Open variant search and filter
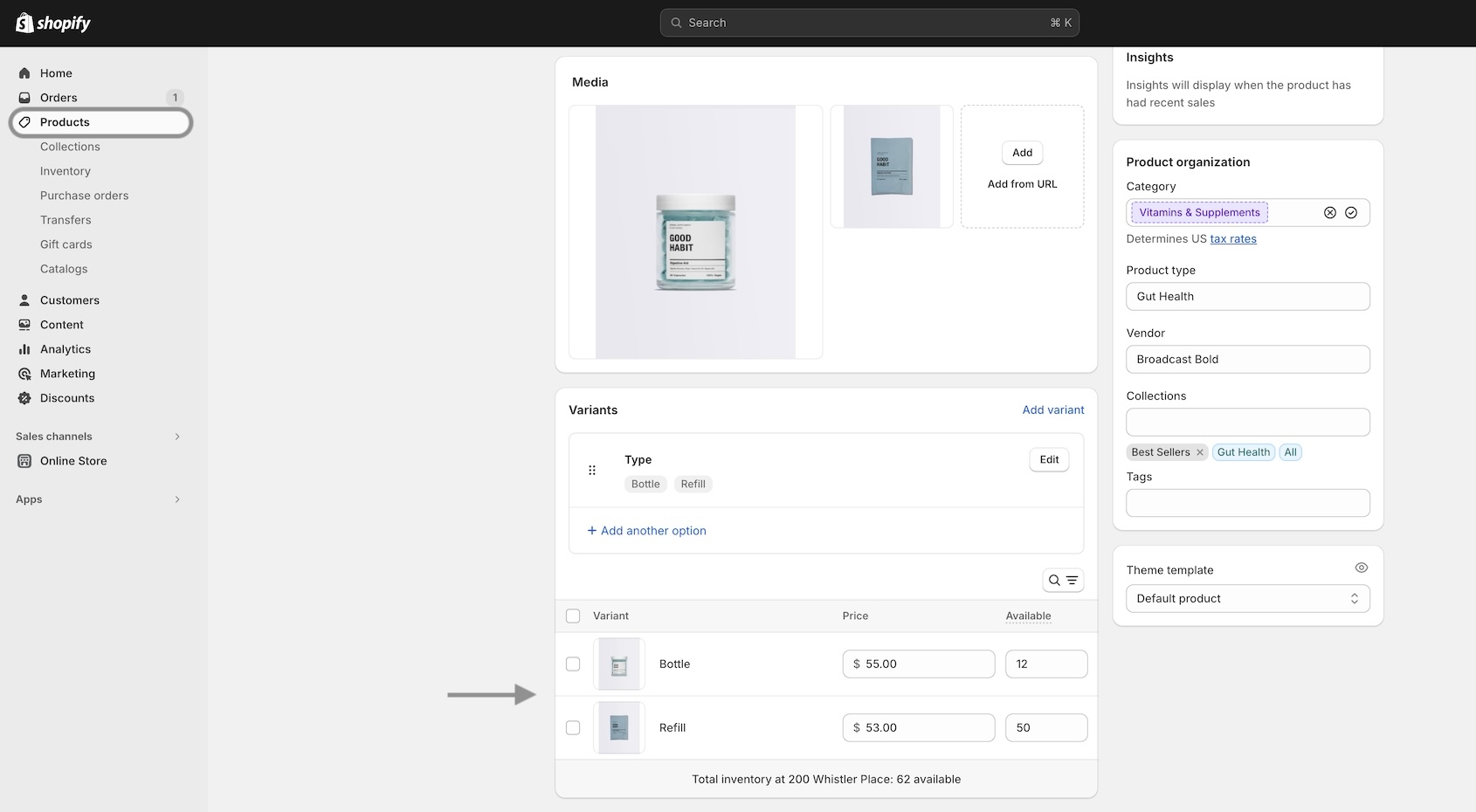The width and height of the screenshot is (1476, 812). click(x=1063, y=581)
